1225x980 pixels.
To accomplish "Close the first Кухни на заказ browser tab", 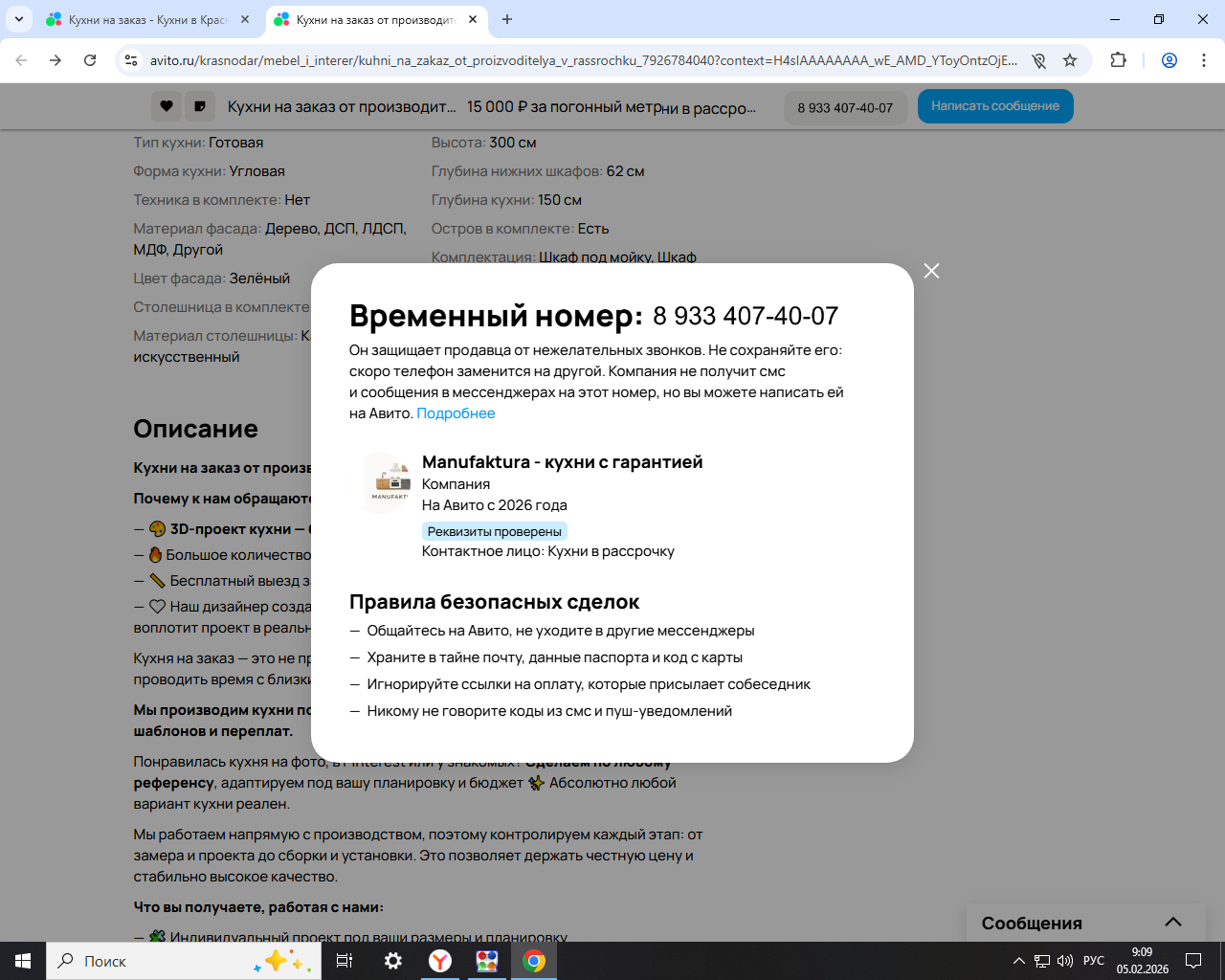I will [245, 19].
